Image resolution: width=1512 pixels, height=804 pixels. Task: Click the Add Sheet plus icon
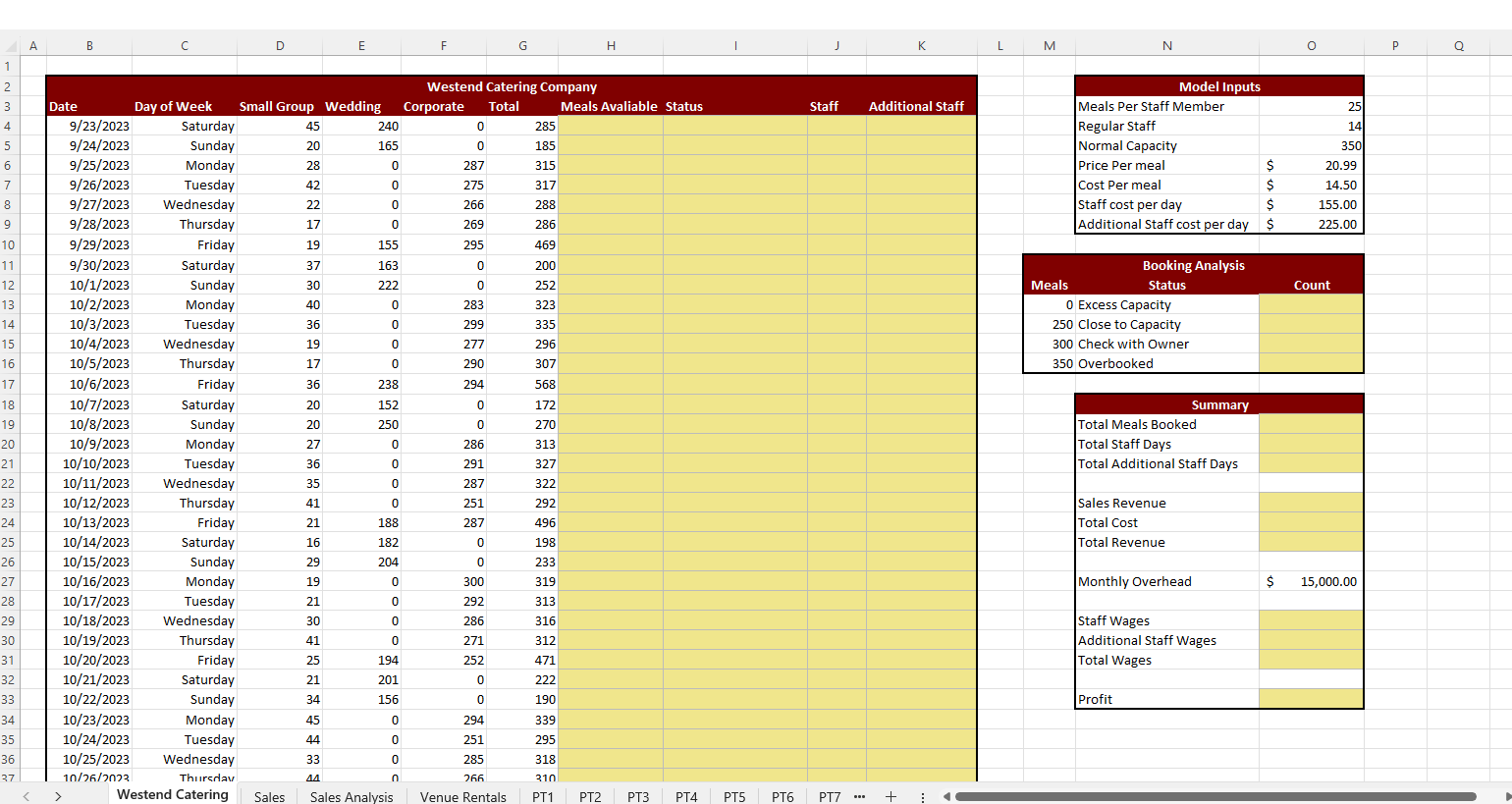click(x=891, y=796)
